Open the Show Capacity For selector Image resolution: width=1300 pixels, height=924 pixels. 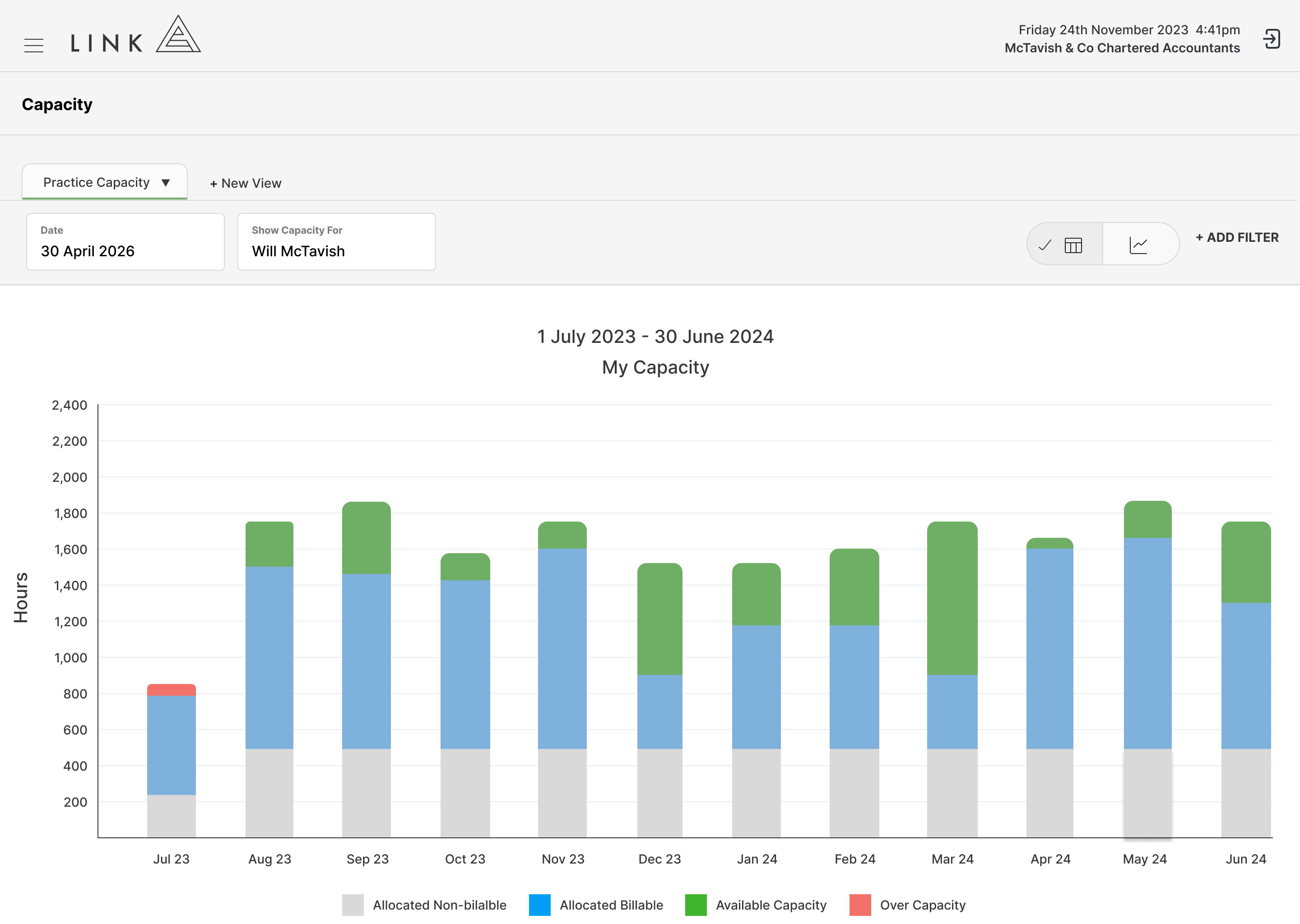336,242
